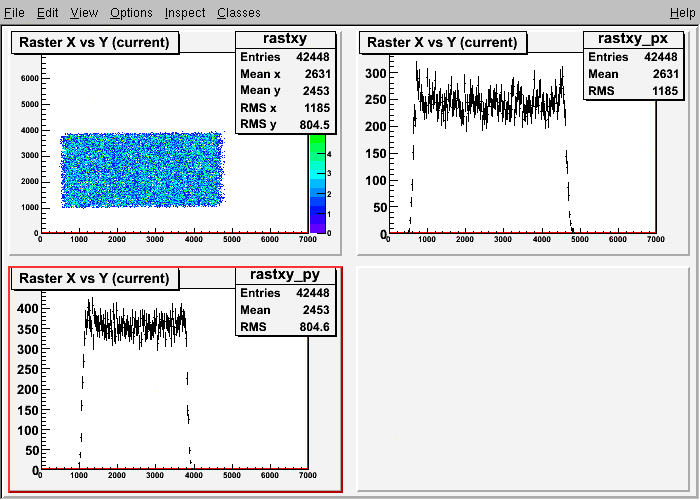Open the Classes menu
Image resolution: width=700 pixels, height=500 pixels.
(239, 12)
